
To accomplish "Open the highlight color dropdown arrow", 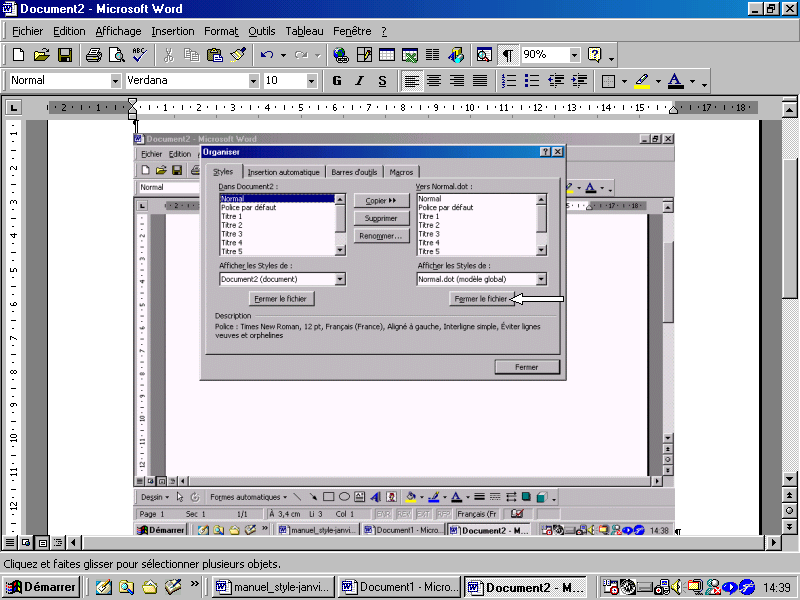I will [658, 81].
